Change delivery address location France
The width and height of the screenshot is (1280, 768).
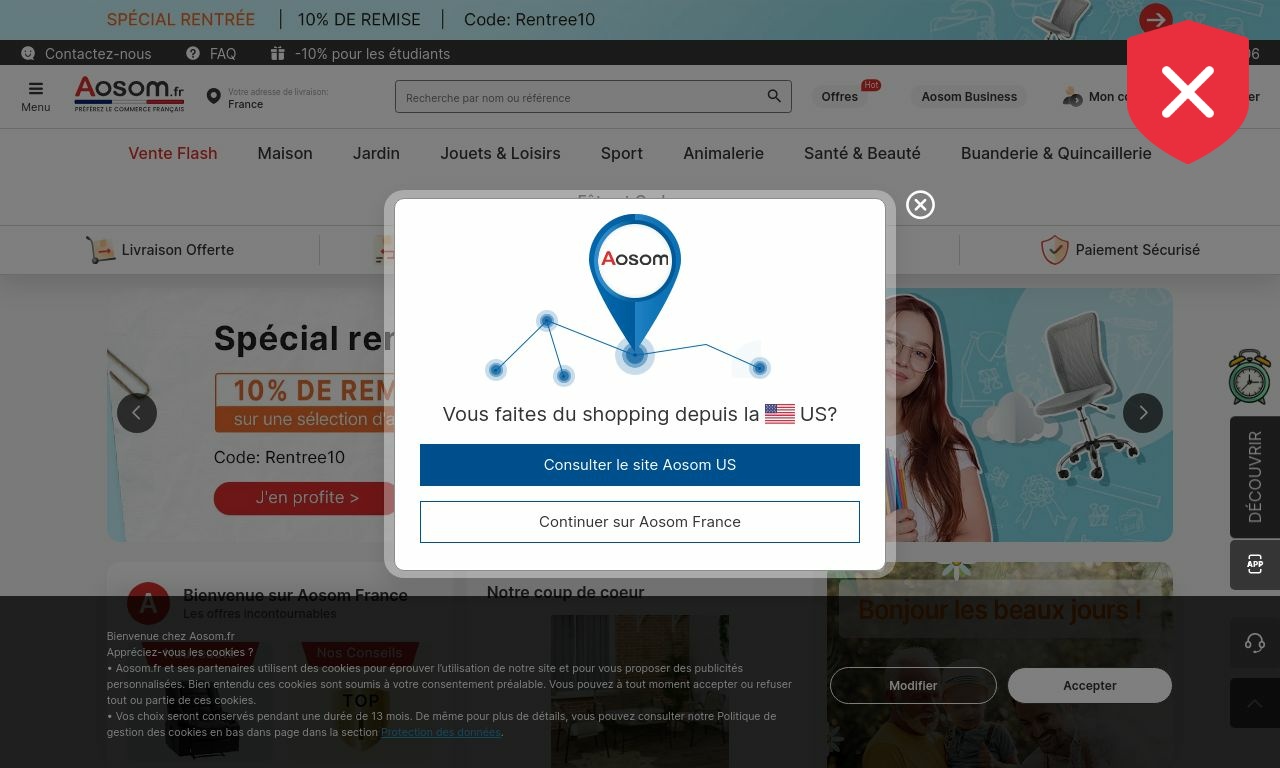tap(268, 97)
